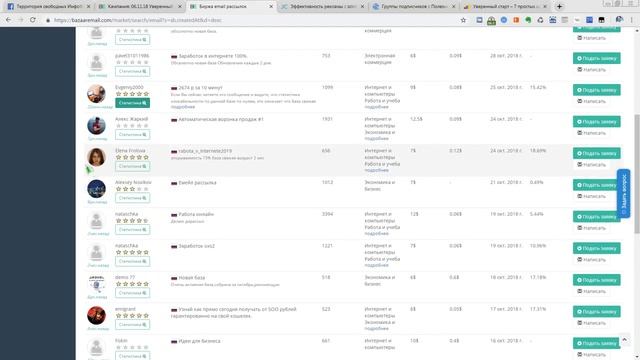Open Автоматическая воронка продаж #1 listing title

(x=221, y=119)
